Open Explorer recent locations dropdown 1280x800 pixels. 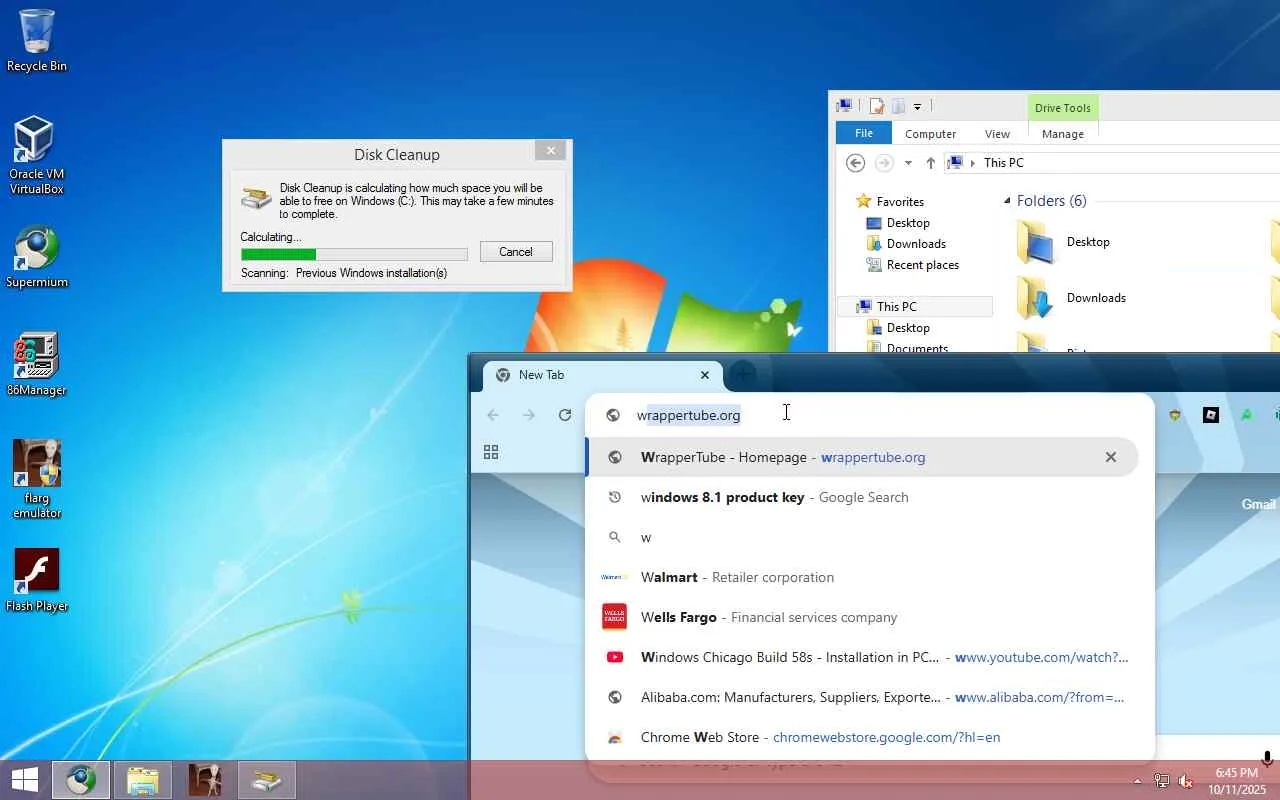tap(908, 163)
